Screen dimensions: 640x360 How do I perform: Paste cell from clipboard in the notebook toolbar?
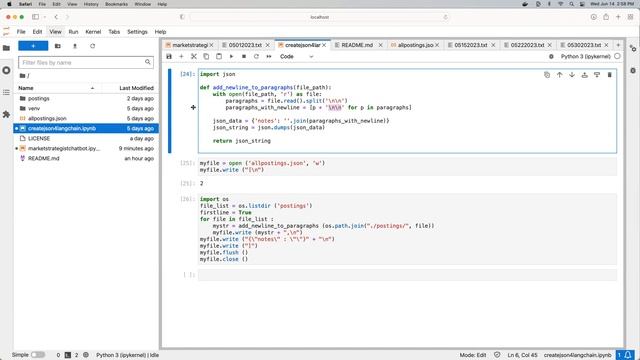(219, 56)
